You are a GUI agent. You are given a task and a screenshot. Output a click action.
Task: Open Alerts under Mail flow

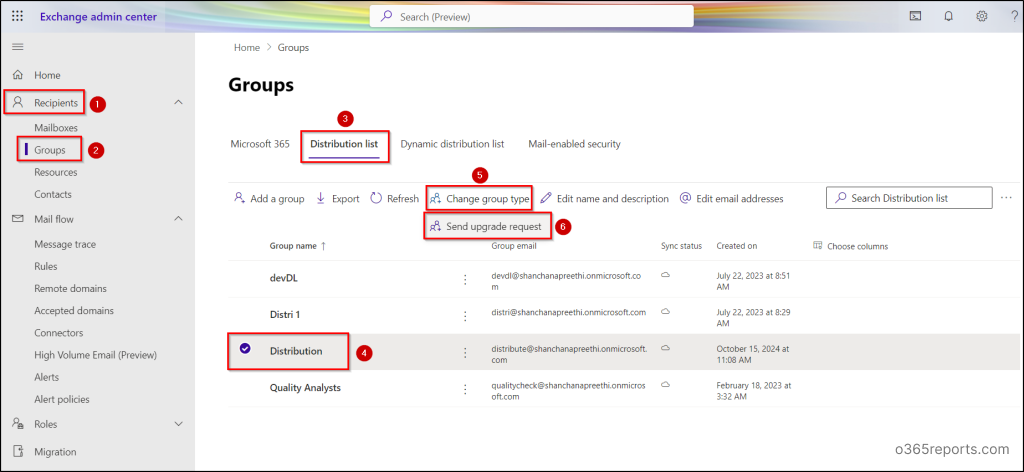(x=46, y=377)
